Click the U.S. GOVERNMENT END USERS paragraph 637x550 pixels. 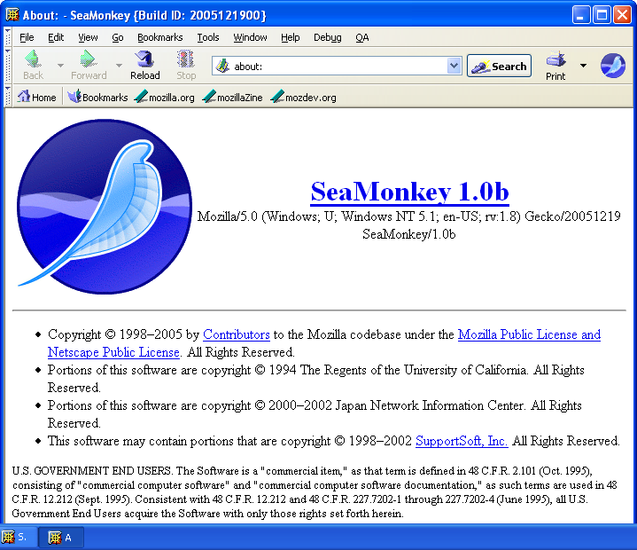(x=314, y=492)
